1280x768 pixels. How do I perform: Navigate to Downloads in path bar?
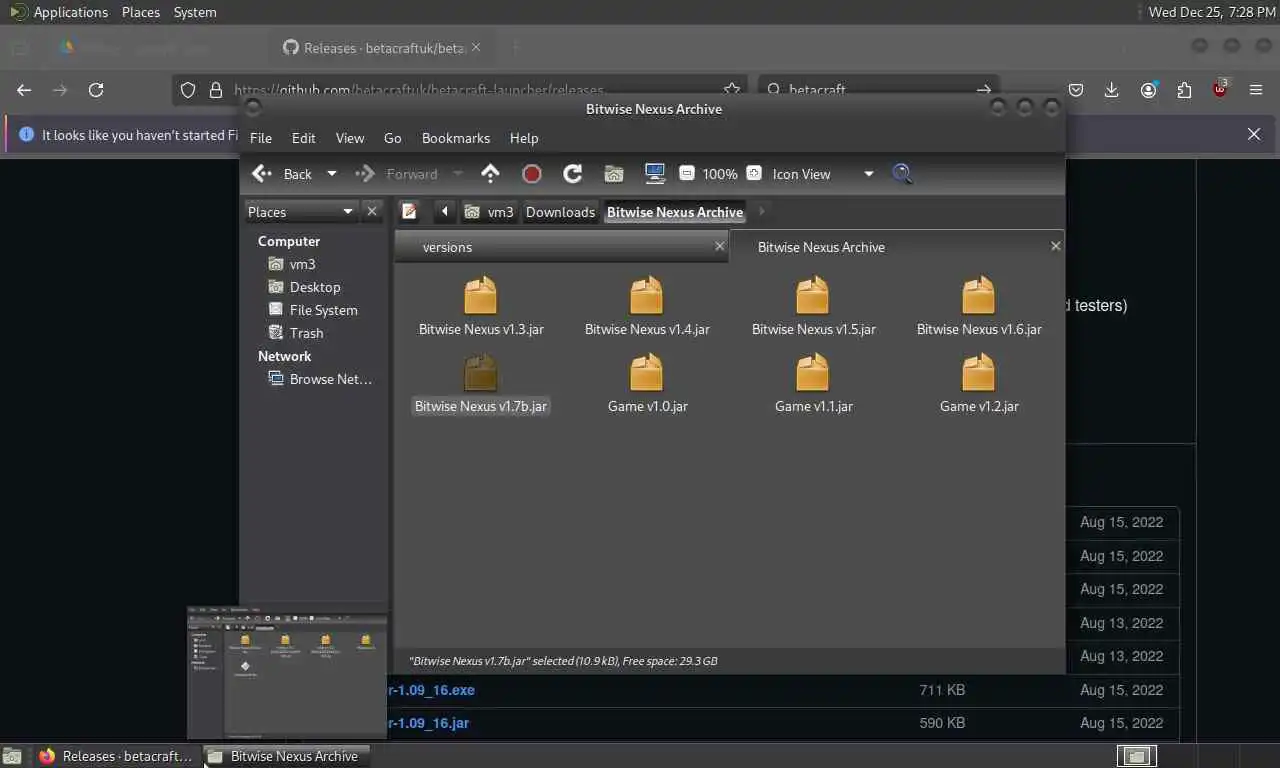(x=560, y=212)
